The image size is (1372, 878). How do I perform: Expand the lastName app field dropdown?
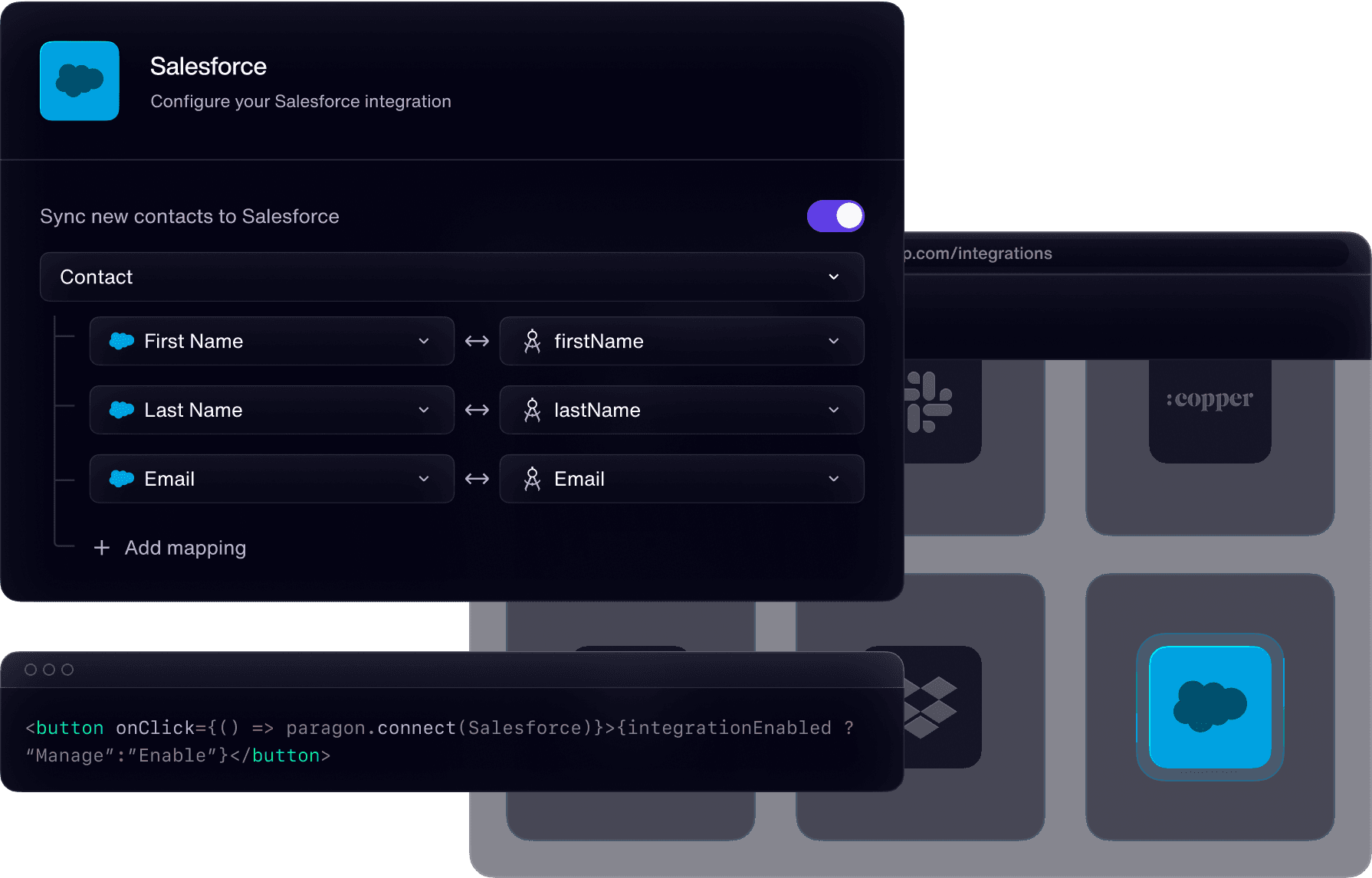682,410
